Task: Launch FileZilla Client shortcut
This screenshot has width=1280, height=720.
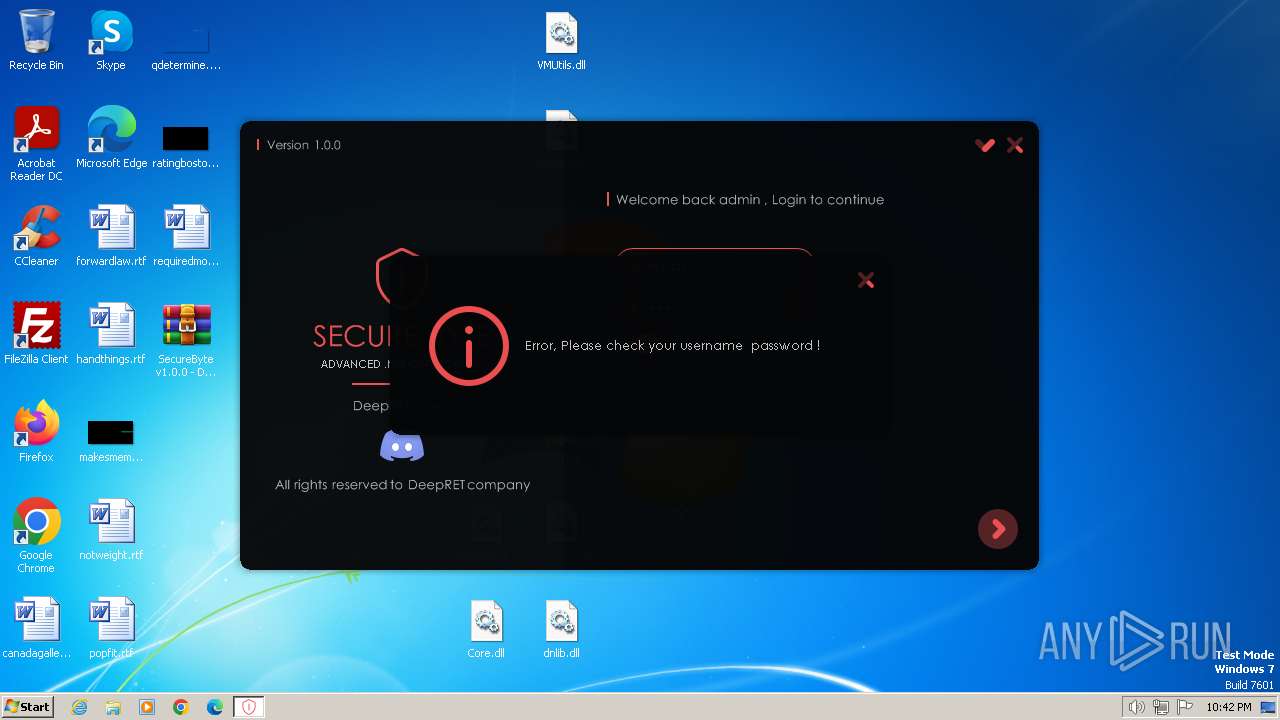Action: (x=36, y=334)
